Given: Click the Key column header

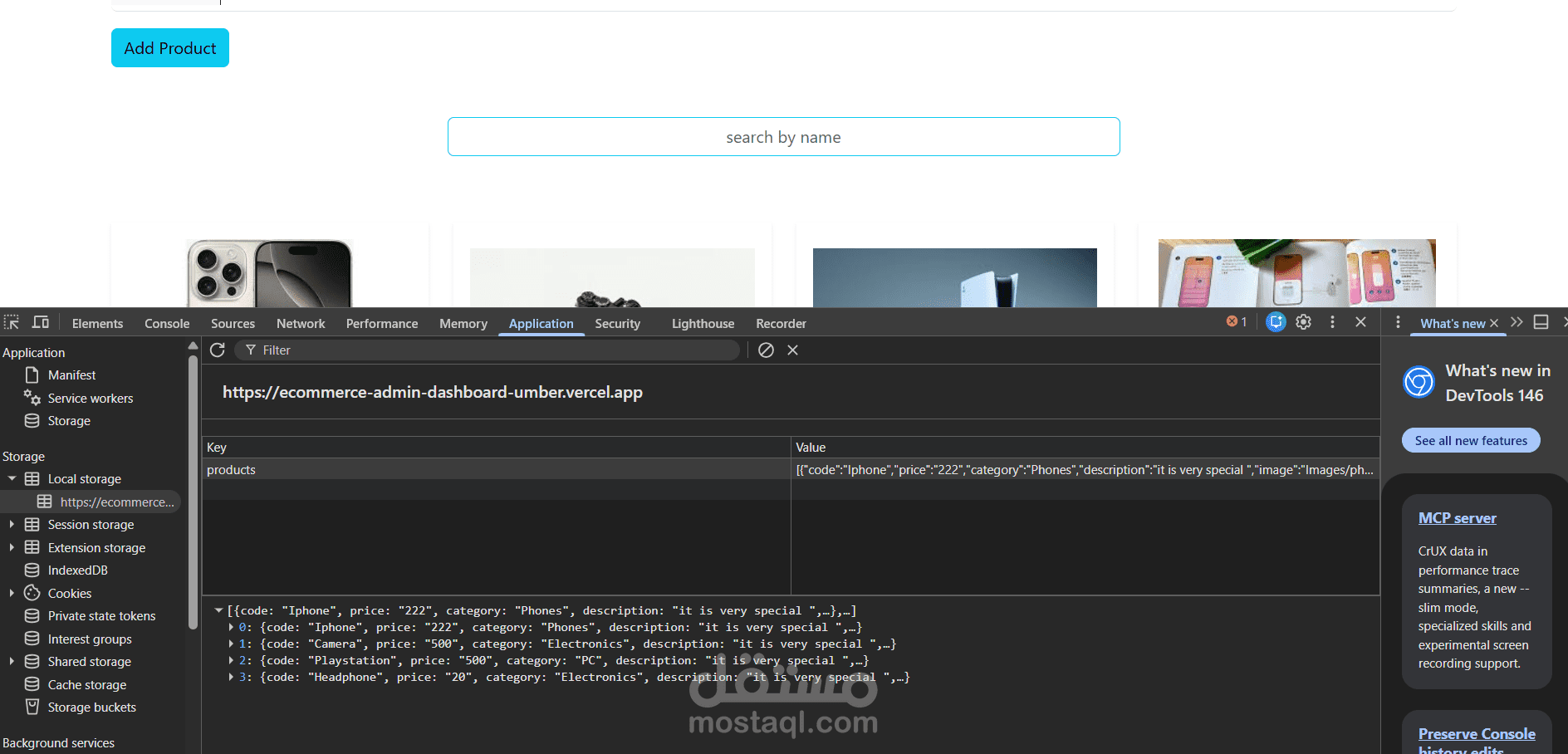Looking at the screenshot, I should (497, 448).
